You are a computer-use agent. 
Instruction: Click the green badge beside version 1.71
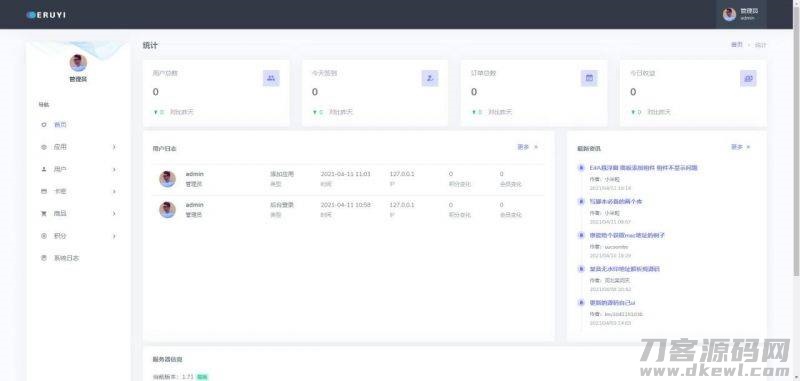tap(203, 377)
